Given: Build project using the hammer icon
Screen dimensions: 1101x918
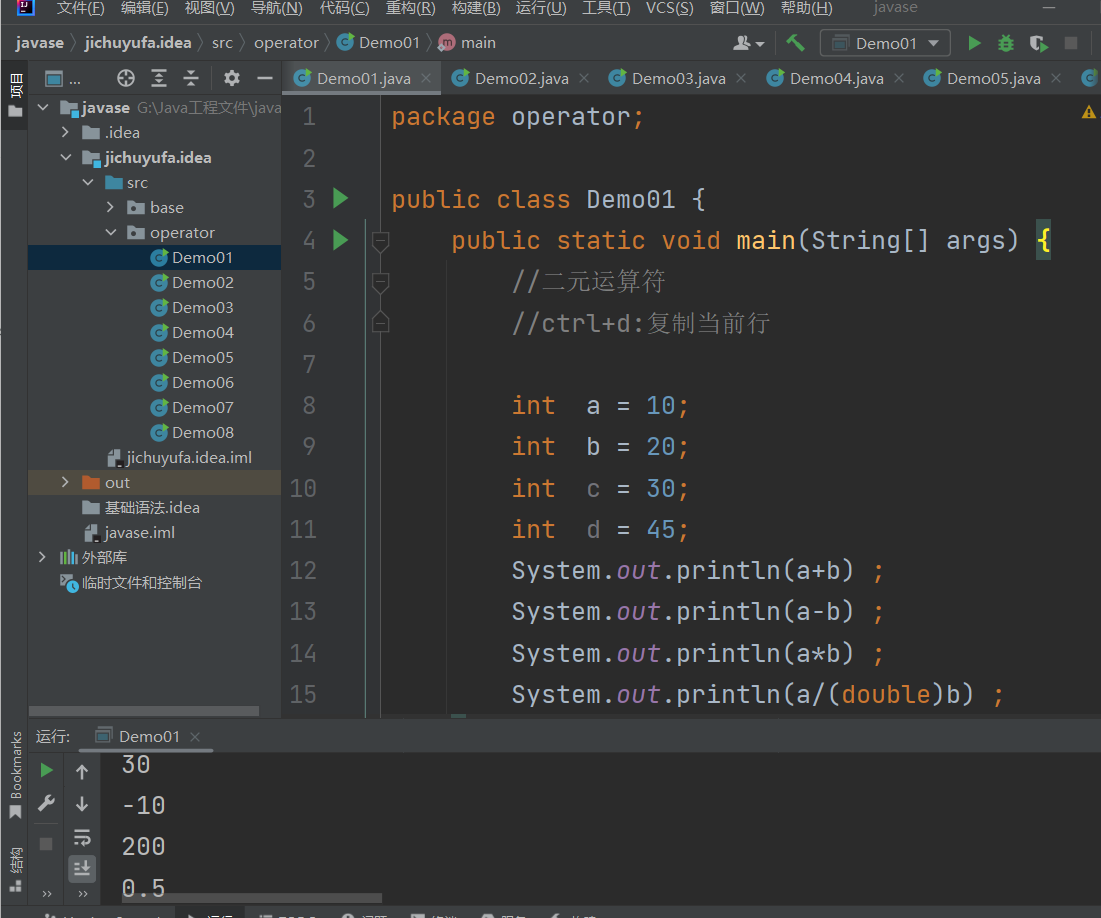Looking at the screenshot, I should [x=795, y=43].
